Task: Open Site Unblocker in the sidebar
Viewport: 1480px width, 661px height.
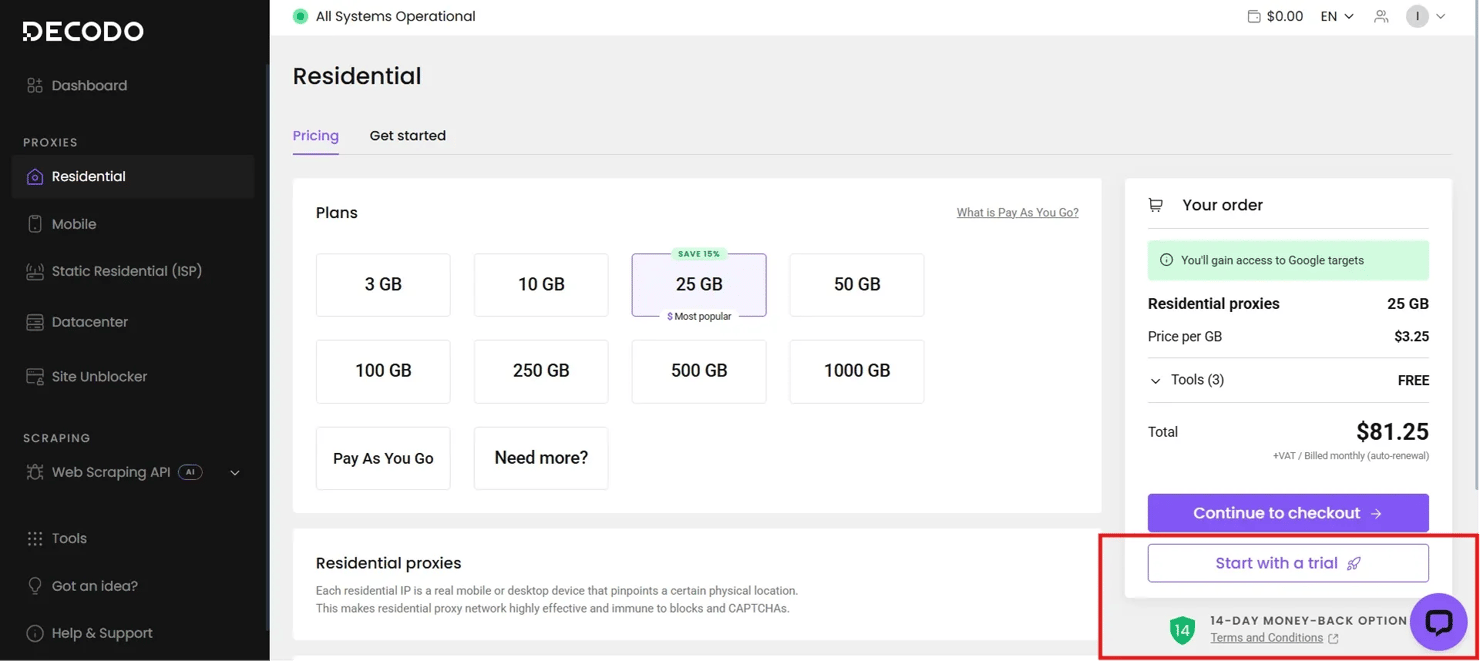Action: pos(99,377)
